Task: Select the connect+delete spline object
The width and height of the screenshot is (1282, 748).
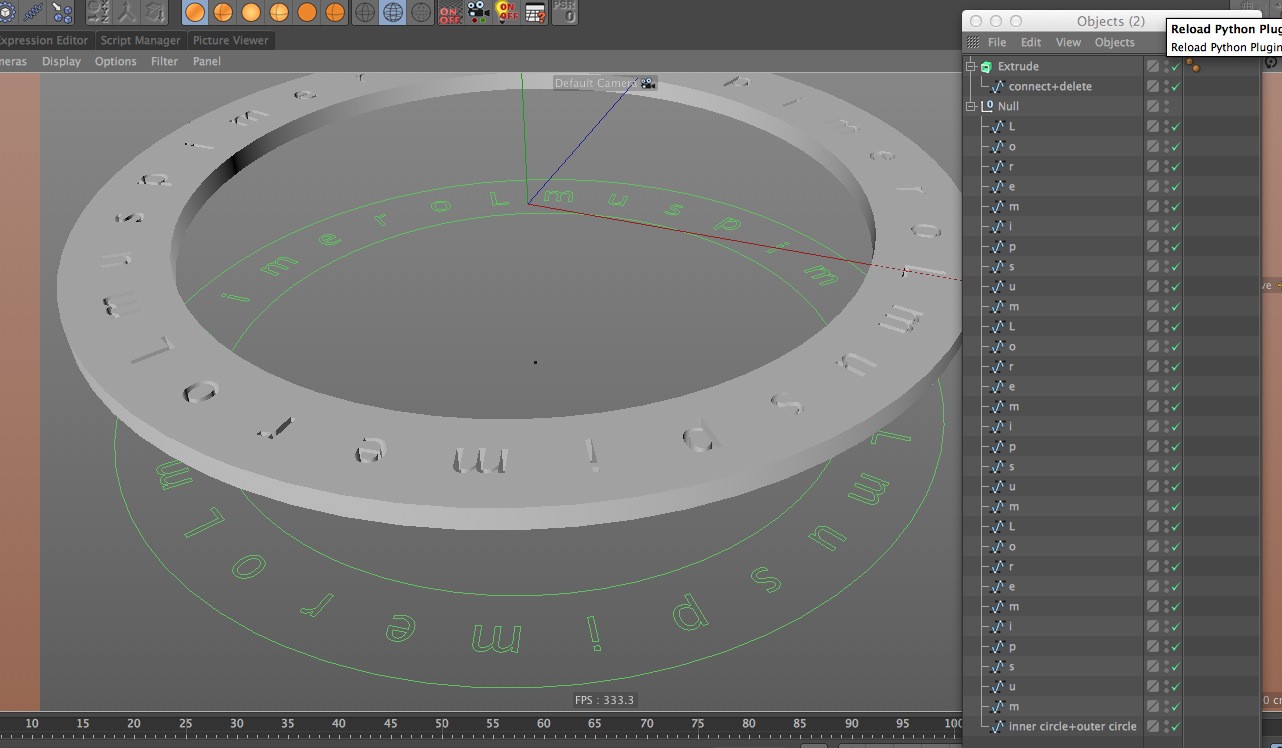Action: click(1050, 86)
